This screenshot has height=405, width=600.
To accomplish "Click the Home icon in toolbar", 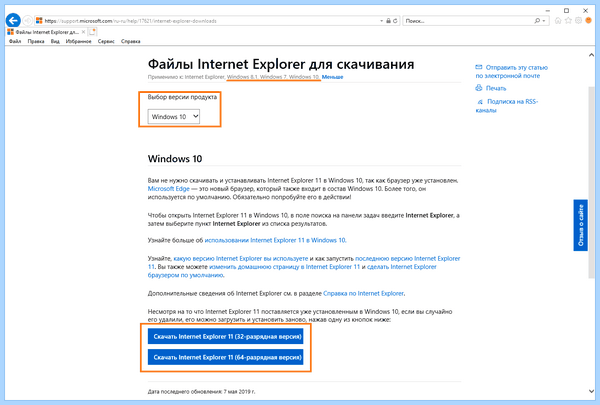I will pyautogui.click(x=558, y=21).
